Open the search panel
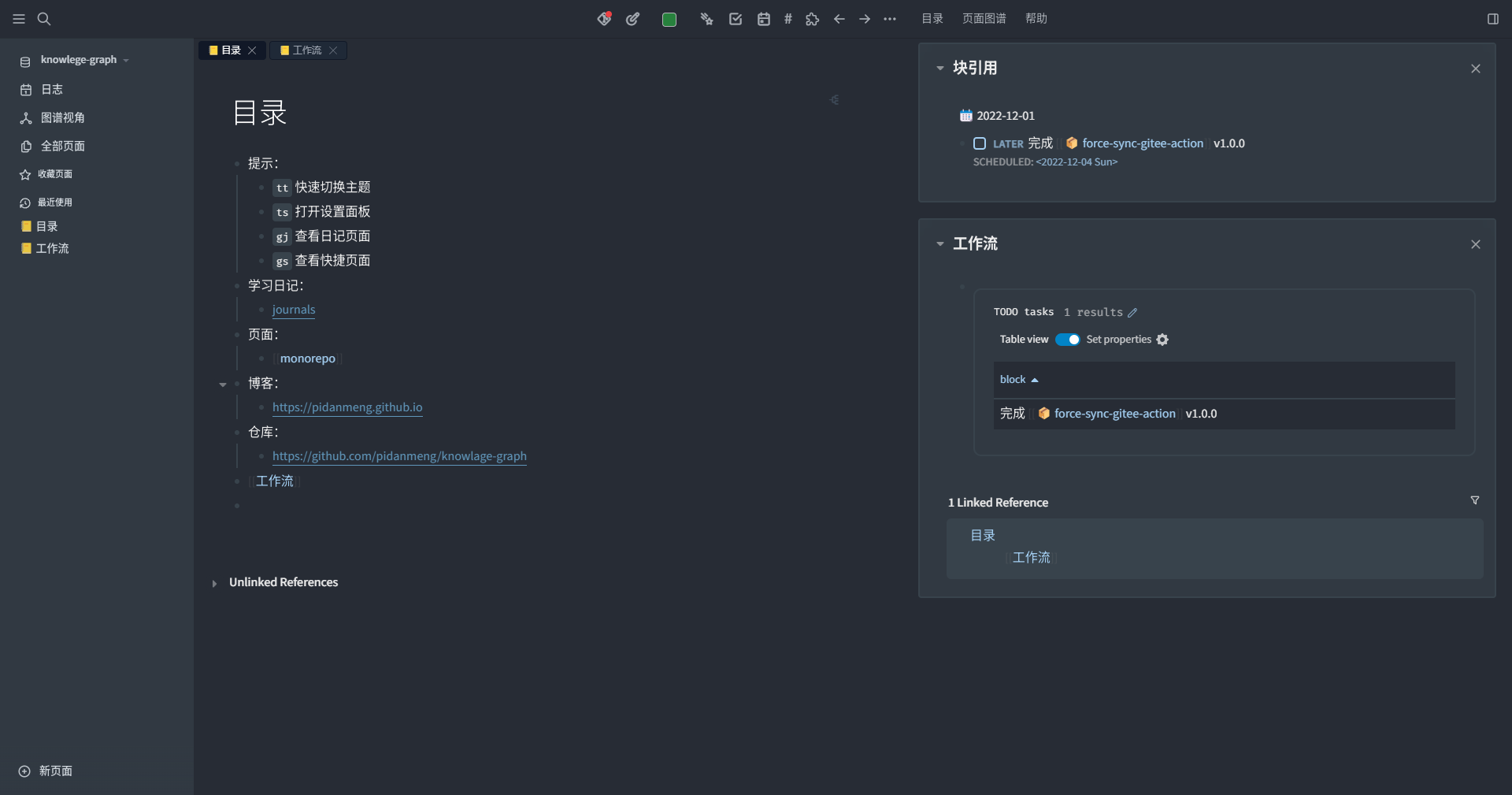This screenshot has width=1512, height=795. (44, 19)
